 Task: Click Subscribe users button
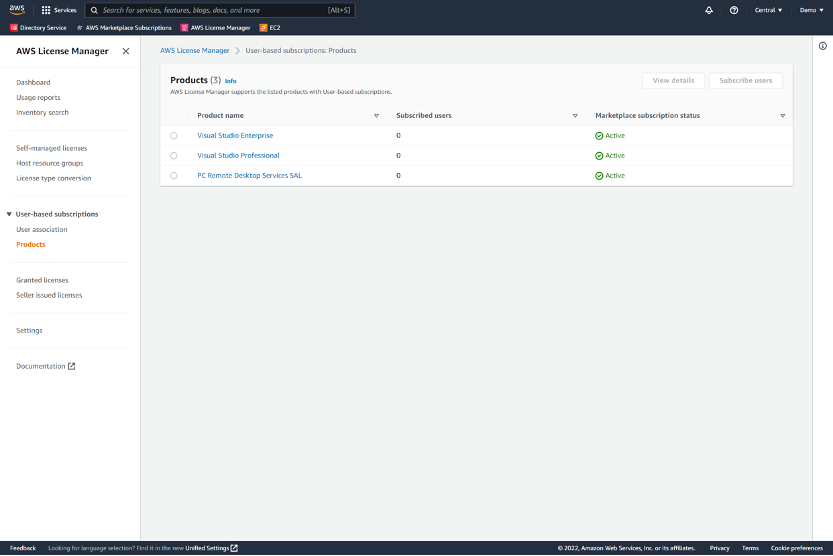pyautogui.click(x=745, y=81)
